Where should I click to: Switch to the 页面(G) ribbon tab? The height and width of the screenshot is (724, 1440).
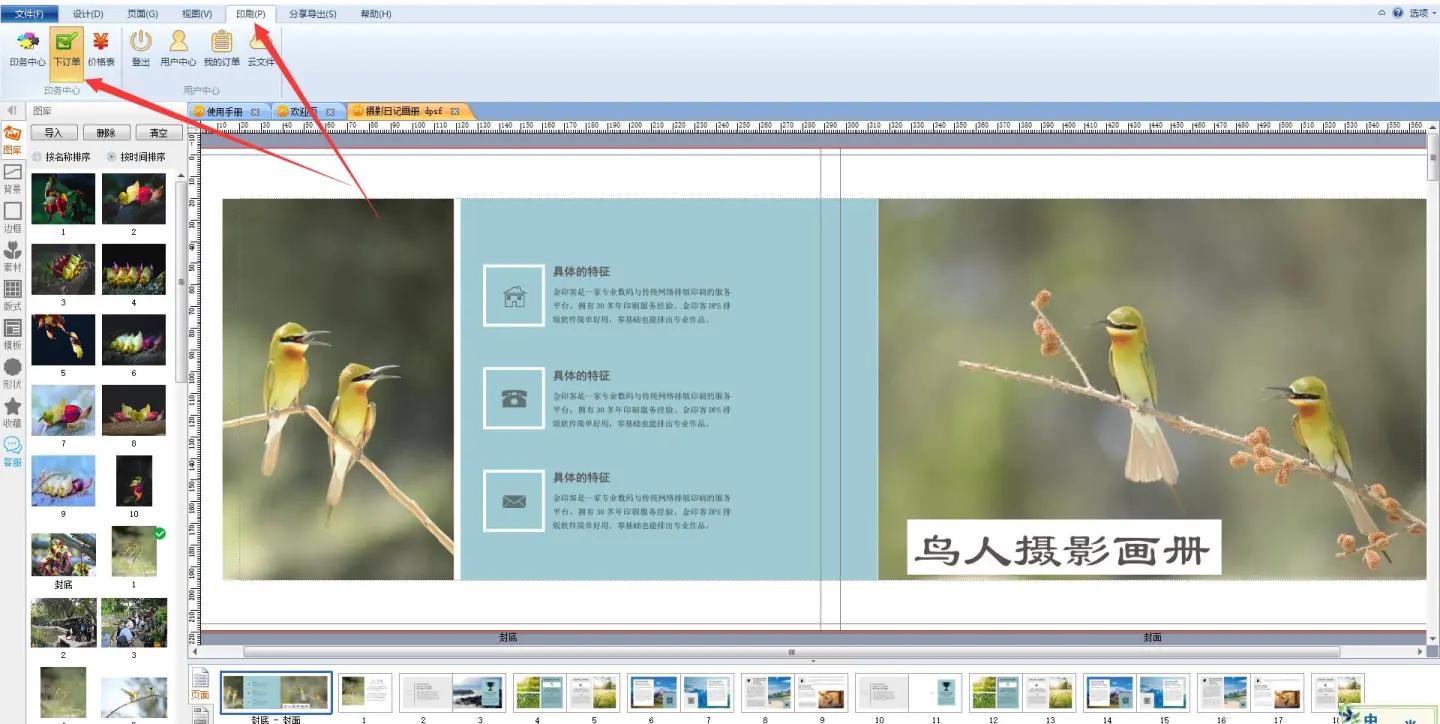(x=143, y=14)
